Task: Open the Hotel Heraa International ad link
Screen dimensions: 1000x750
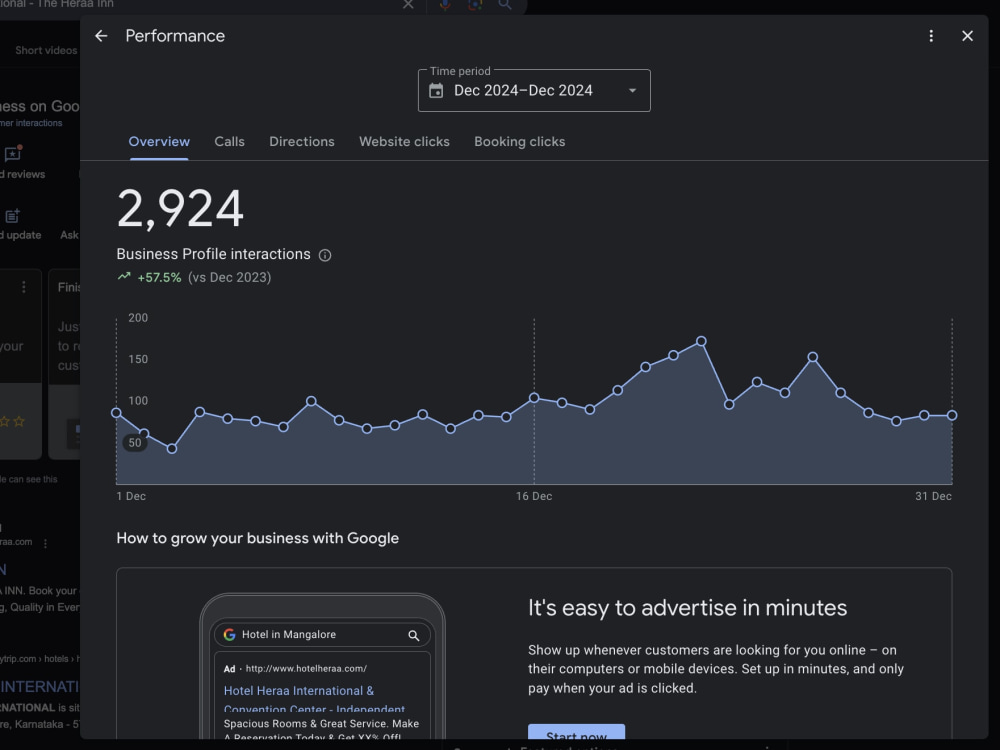Action: click(314, 700)
